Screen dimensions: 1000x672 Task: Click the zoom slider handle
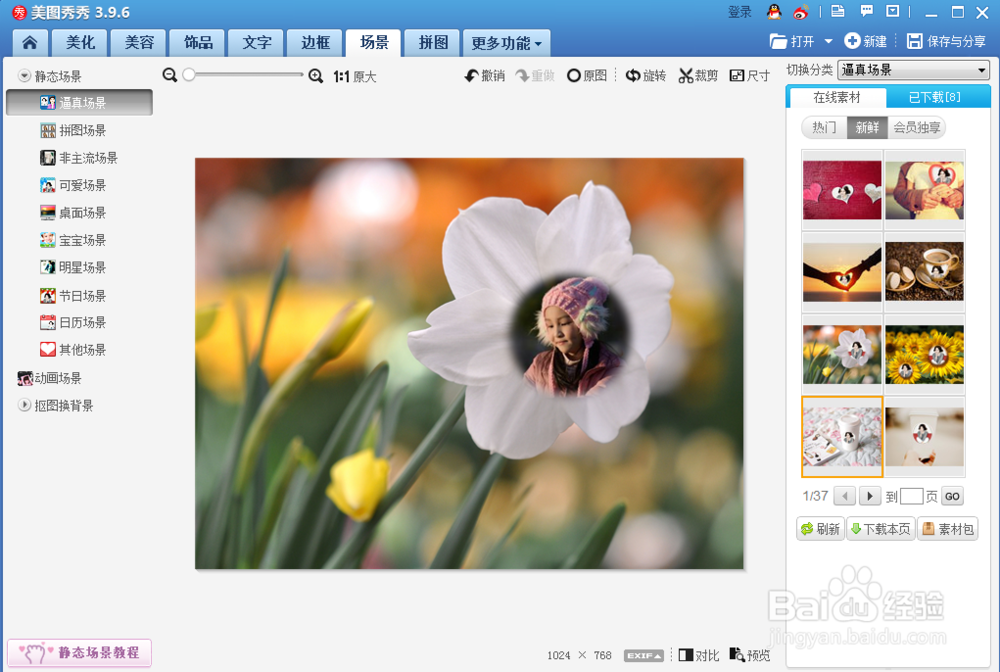click(x=189, y=75)
